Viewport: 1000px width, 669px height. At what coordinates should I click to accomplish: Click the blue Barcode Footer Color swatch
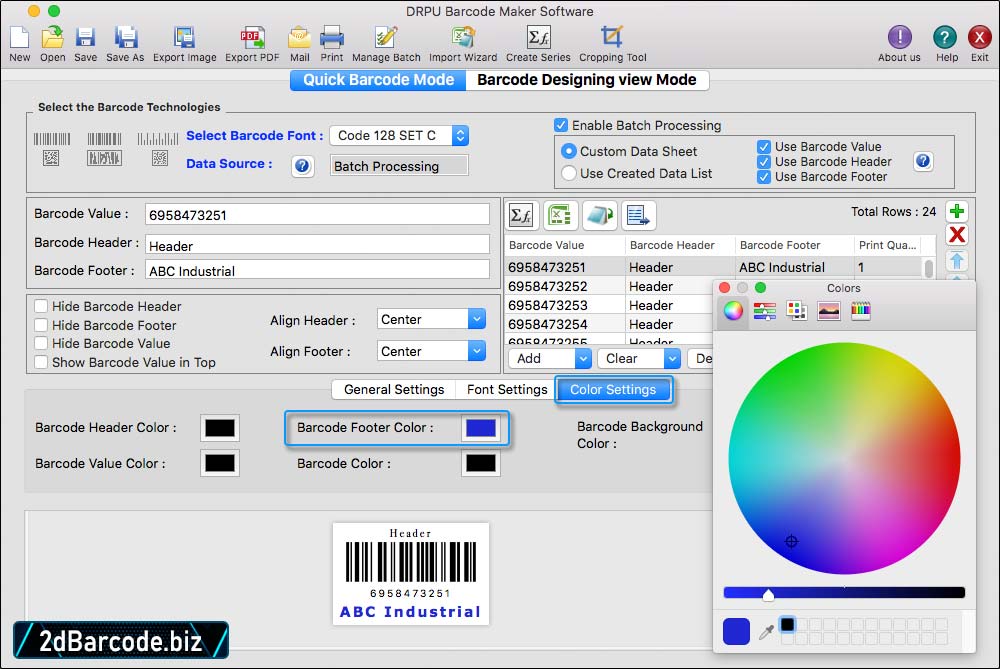(481, 428)
